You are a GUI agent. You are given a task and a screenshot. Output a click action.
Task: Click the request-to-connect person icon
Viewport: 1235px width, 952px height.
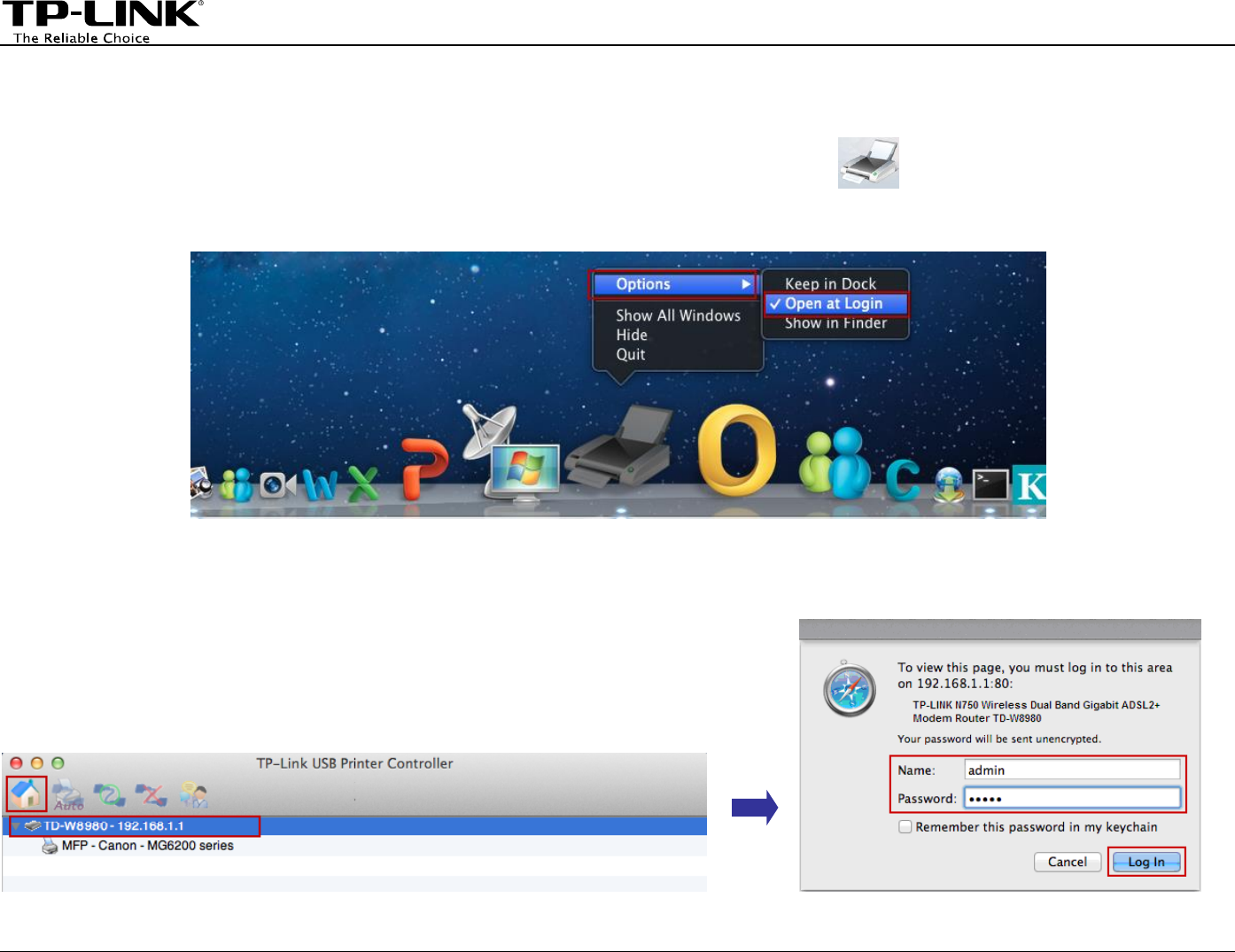pos(193,794)
